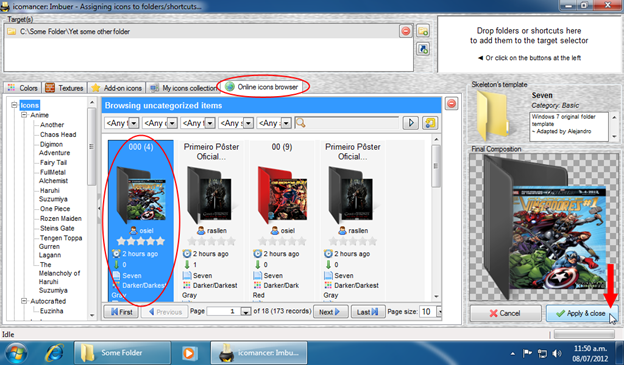Viewport: 624px width, 365px height.
Task: Click the Seven template icon on 00 (9) card
Action: [x=257, y=275]
